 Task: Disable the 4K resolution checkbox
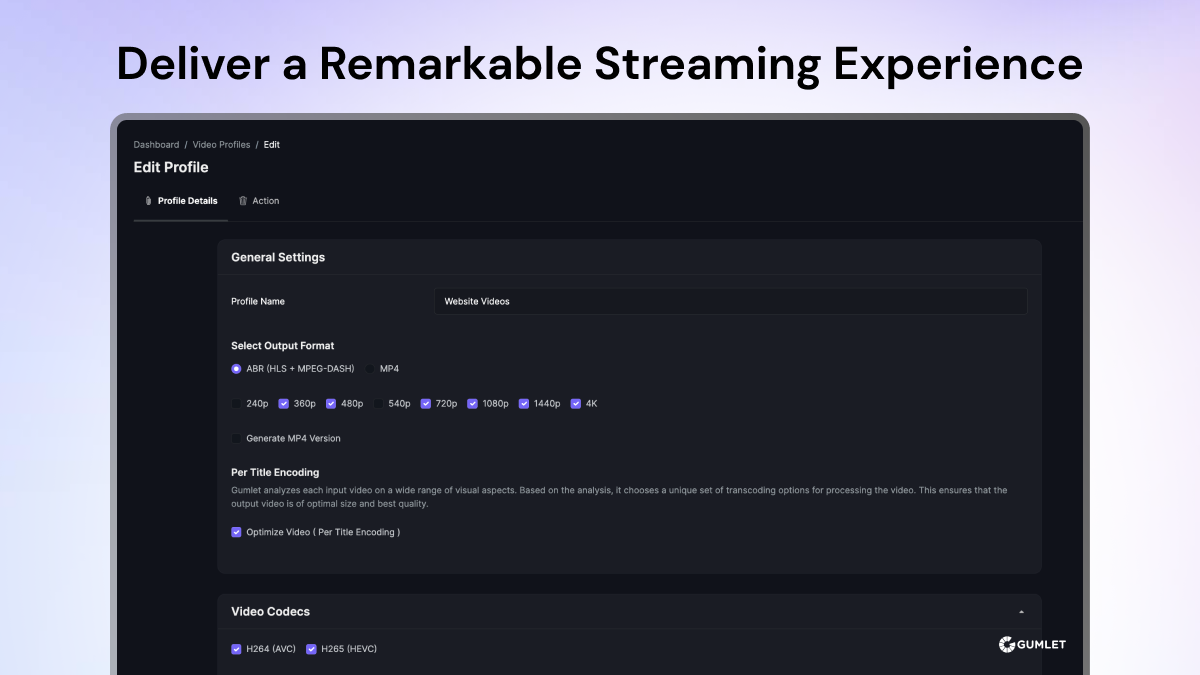coord(576,404)
